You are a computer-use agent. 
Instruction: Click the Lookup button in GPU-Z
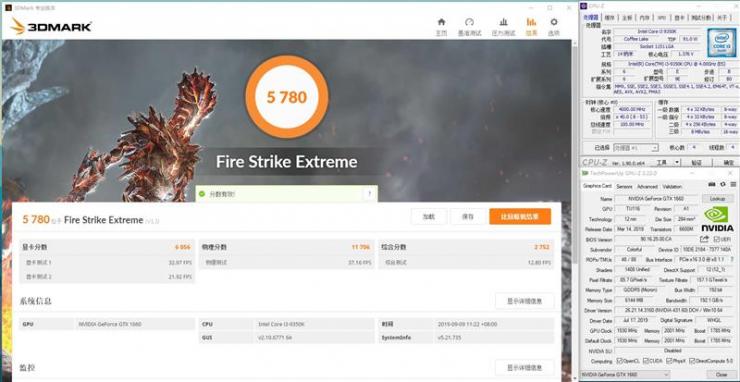click(x=717, y=199)
